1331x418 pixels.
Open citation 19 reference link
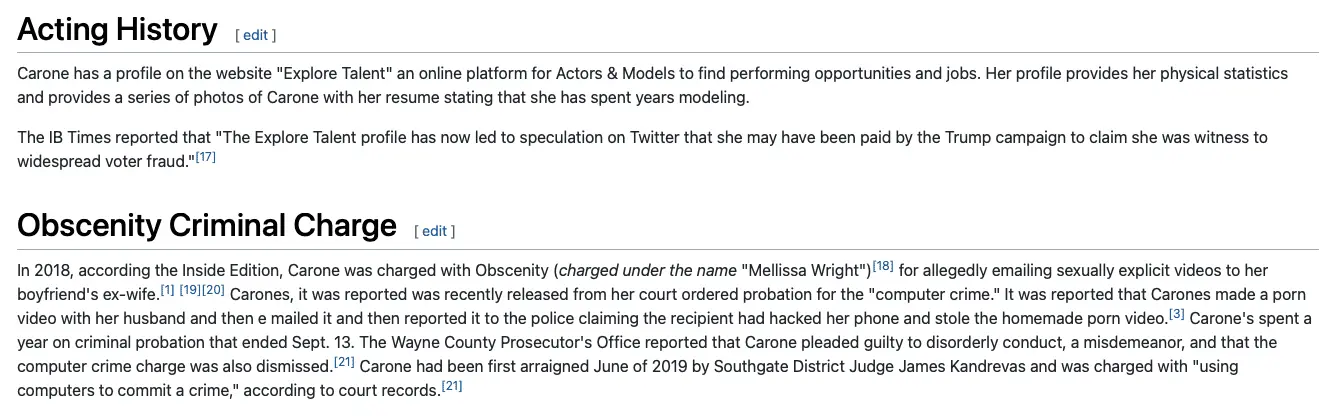(190, 290)
